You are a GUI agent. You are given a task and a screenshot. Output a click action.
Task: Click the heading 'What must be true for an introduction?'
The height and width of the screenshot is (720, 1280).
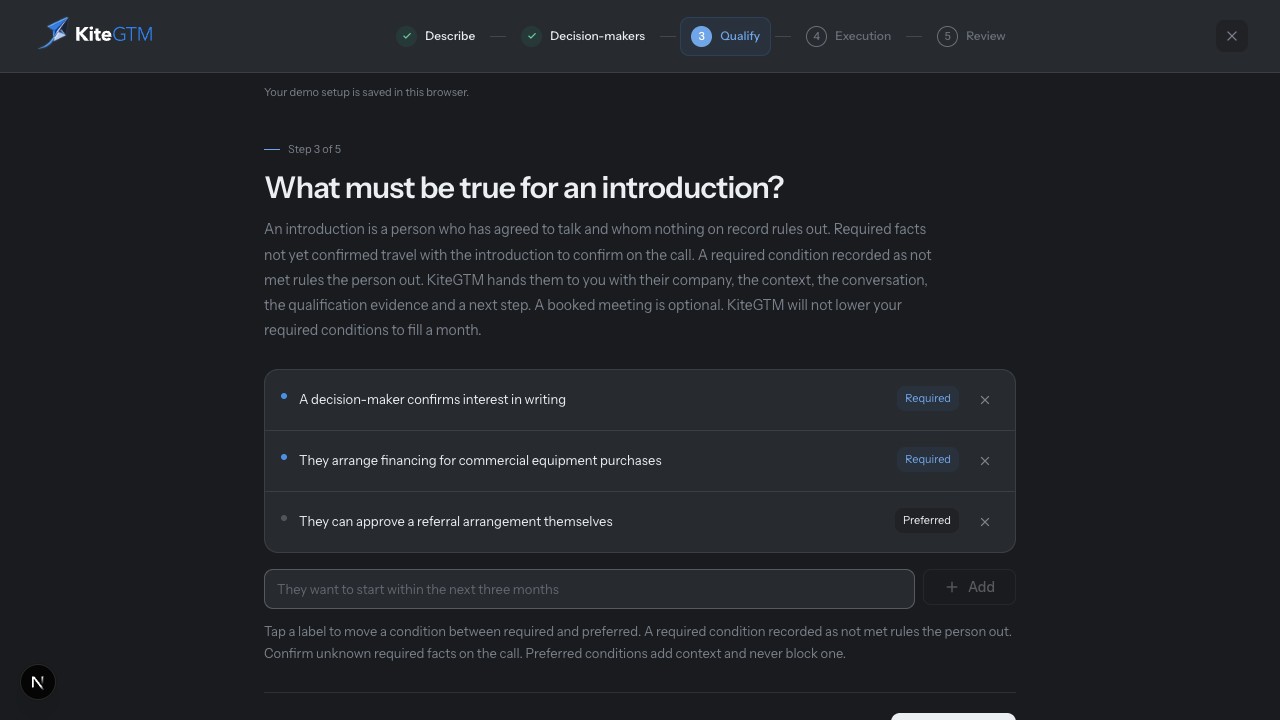pos(524,187)
